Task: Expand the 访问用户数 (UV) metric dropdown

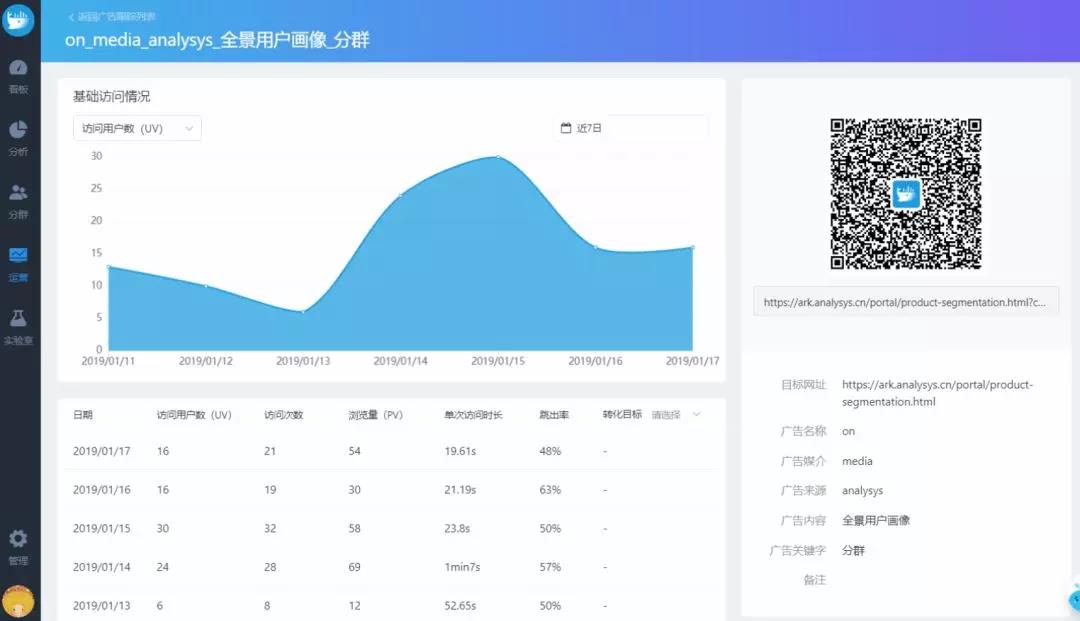Action: click(x=137, y=128)
